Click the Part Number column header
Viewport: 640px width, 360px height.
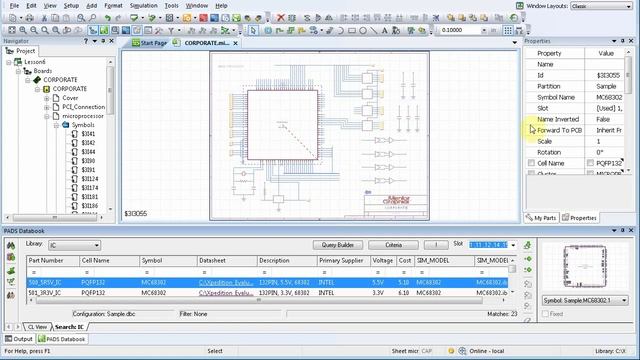pos(53,260)
